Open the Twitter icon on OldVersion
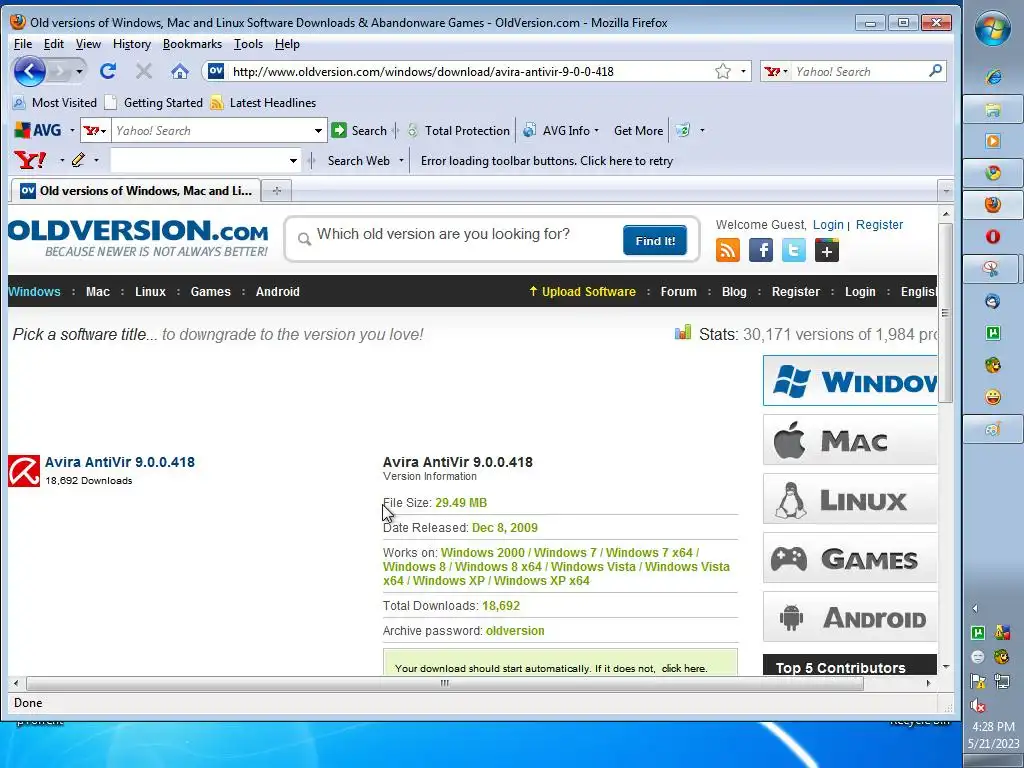This screenshot has width=1024, height=768. [793, 250]
